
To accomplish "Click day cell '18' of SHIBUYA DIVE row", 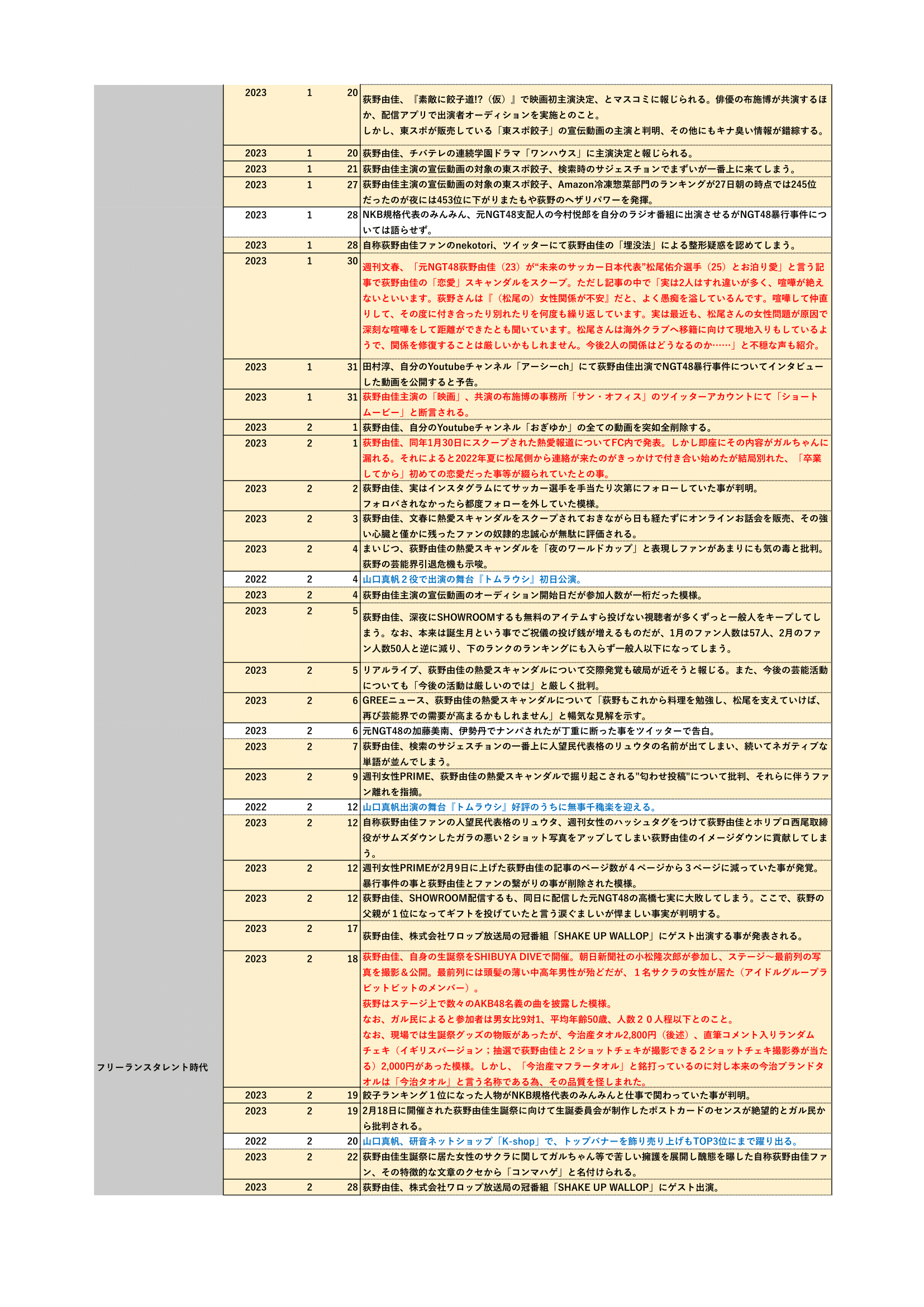I will (x=352, y=959).
